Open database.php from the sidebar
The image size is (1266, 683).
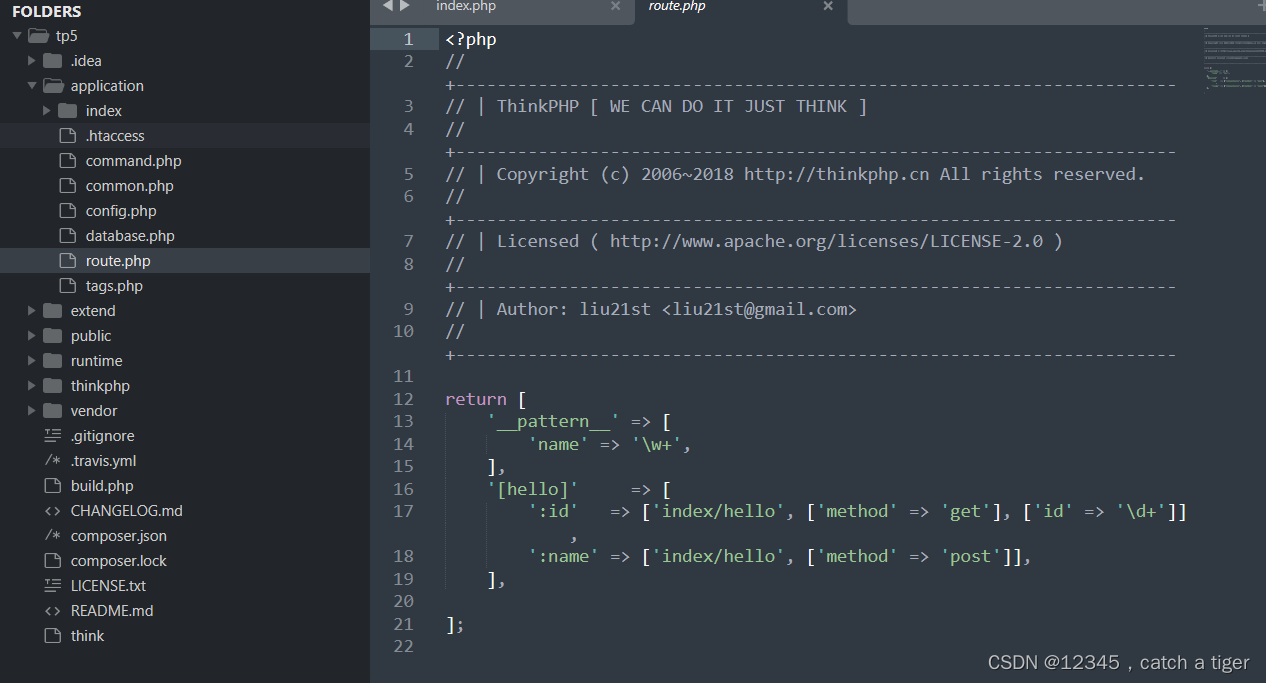coord(130,236)
